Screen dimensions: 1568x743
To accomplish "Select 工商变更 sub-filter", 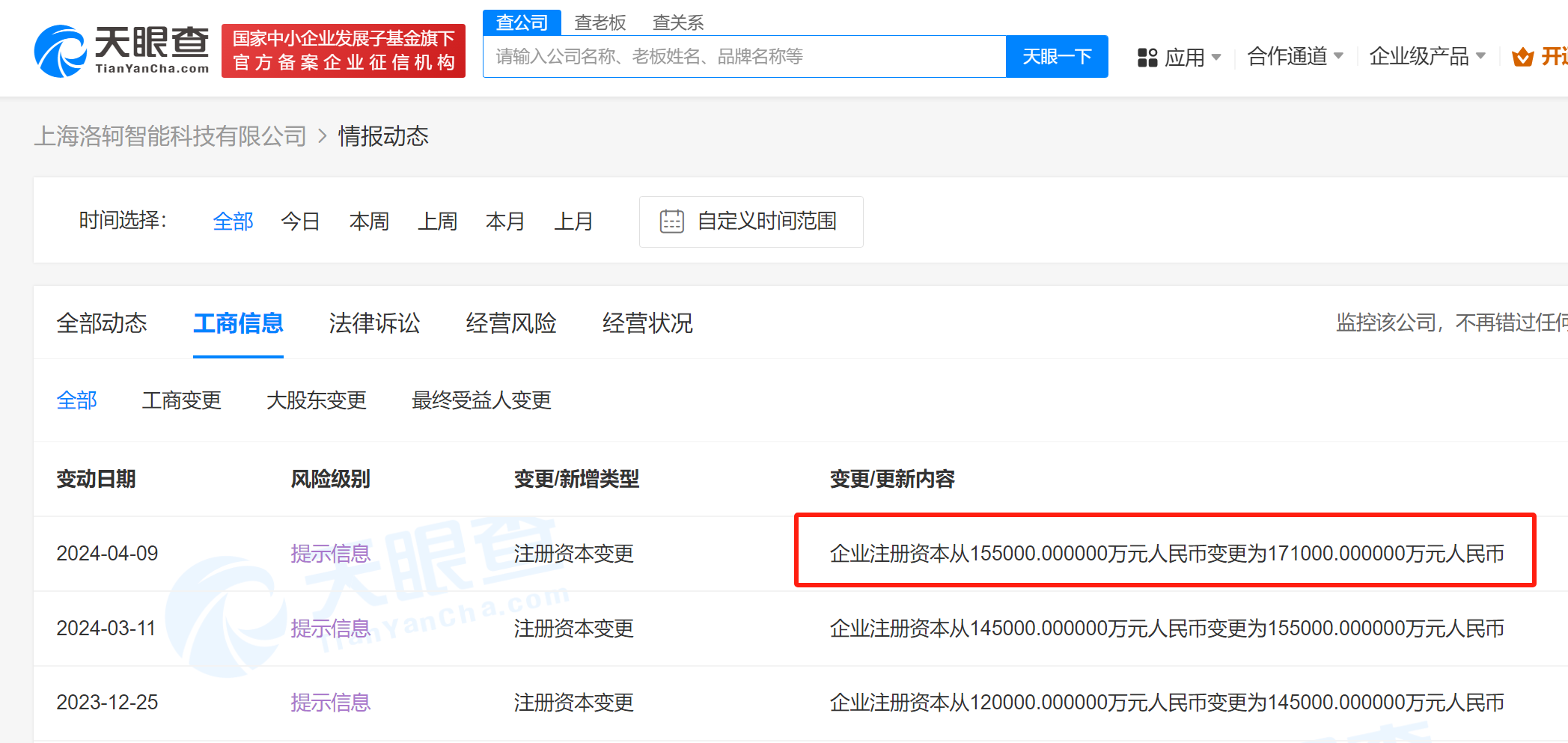I will [182, 400].
